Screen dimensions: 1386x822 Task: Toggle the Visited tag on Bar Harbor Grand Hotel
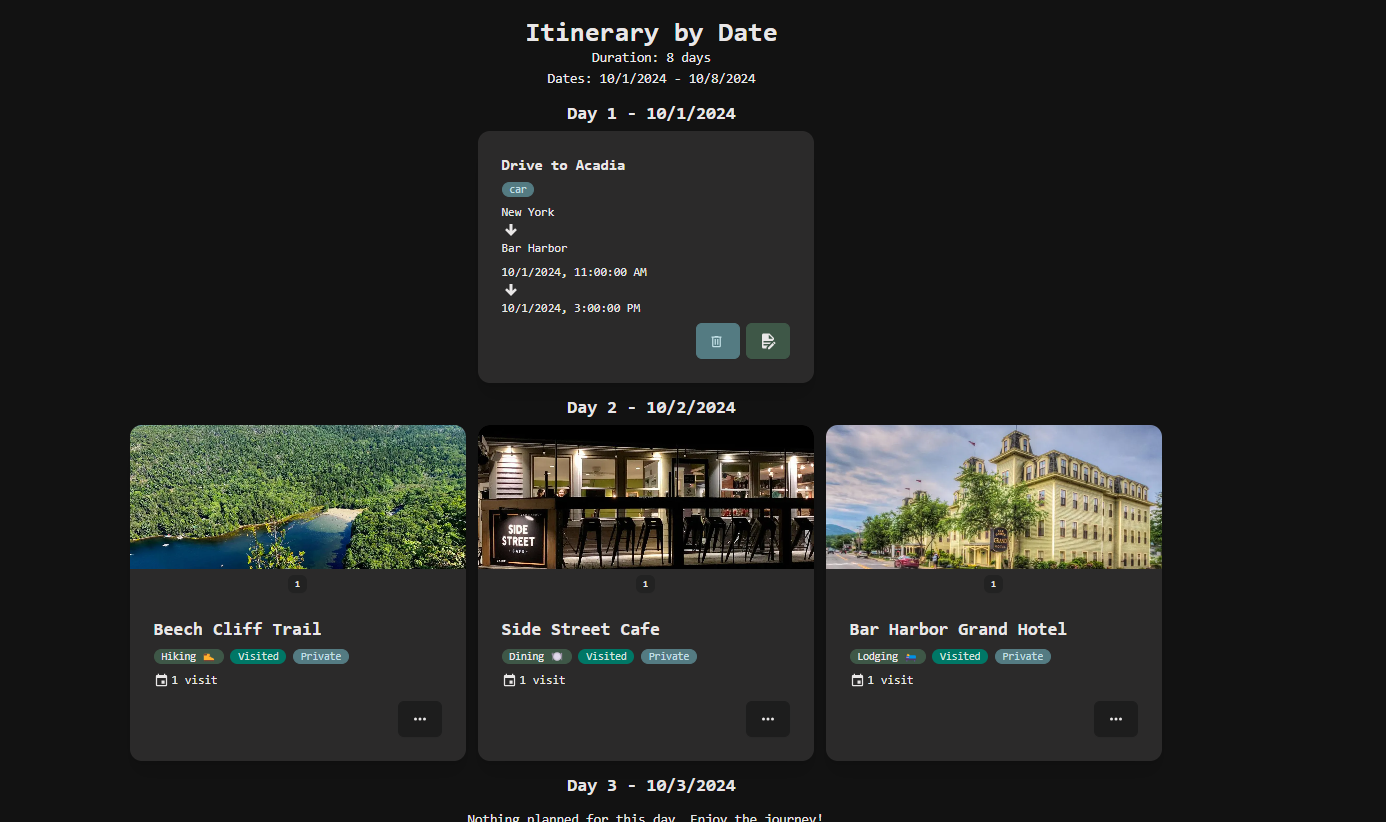959,656
